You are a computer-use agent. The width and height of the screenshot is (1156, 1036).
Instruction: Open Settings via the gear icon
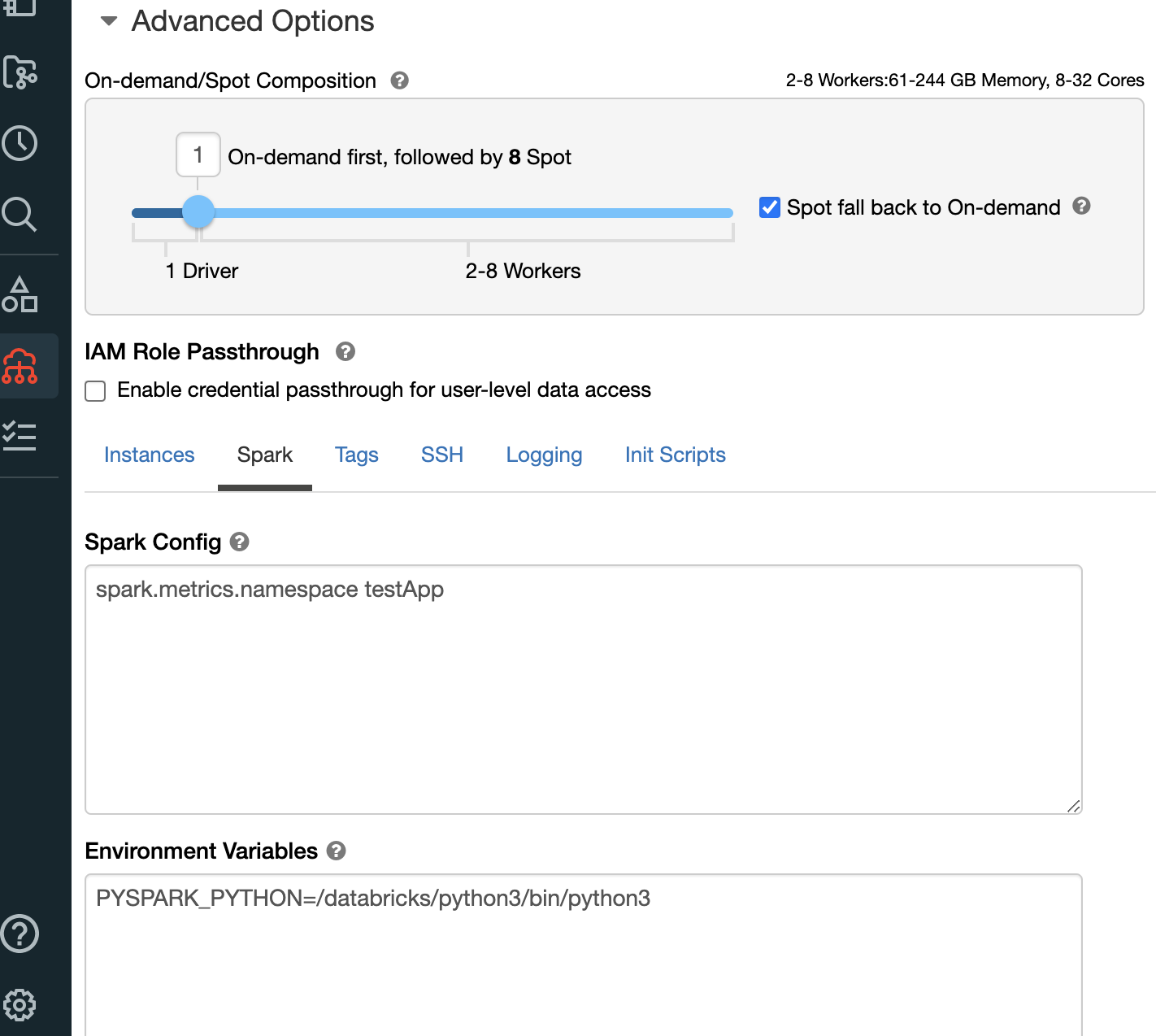click(x=20, y=1004)
